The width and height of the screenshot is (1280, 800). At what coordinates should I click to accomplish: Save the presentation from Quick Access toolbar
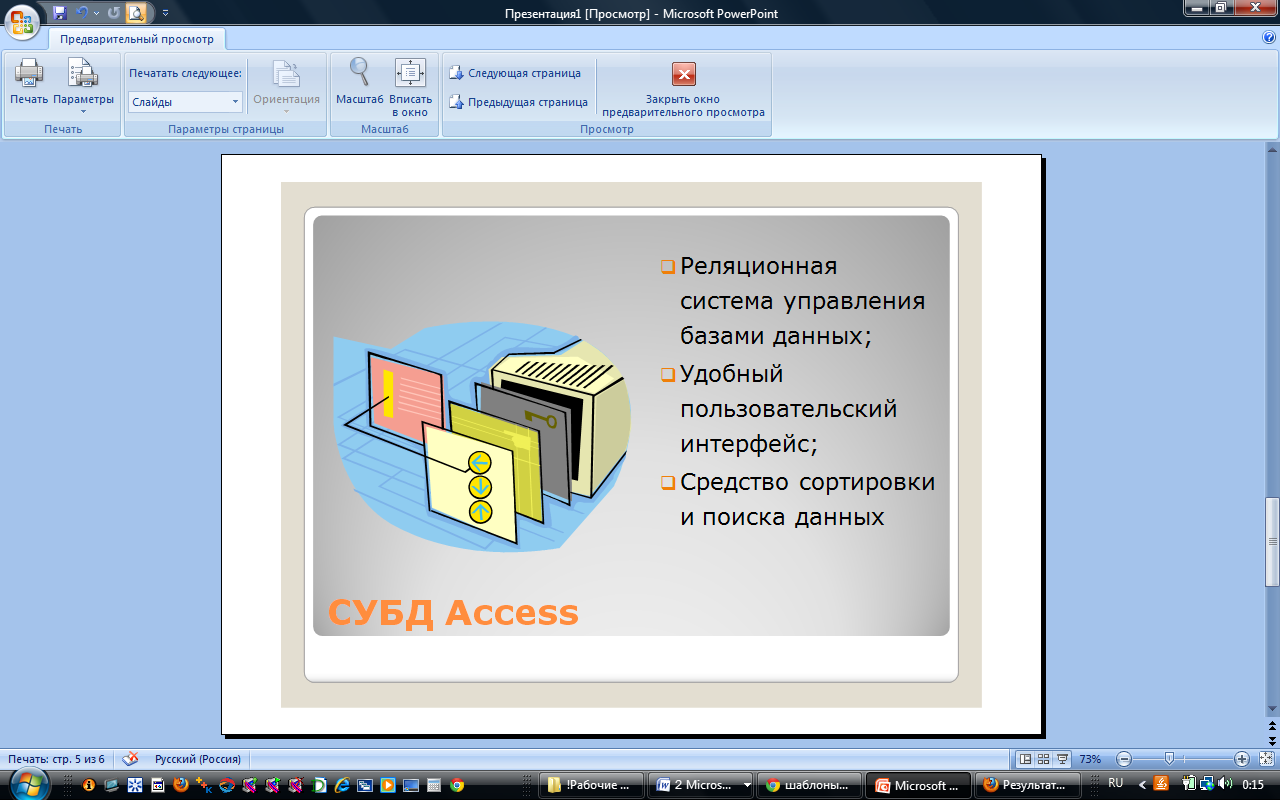click(60, 13)
